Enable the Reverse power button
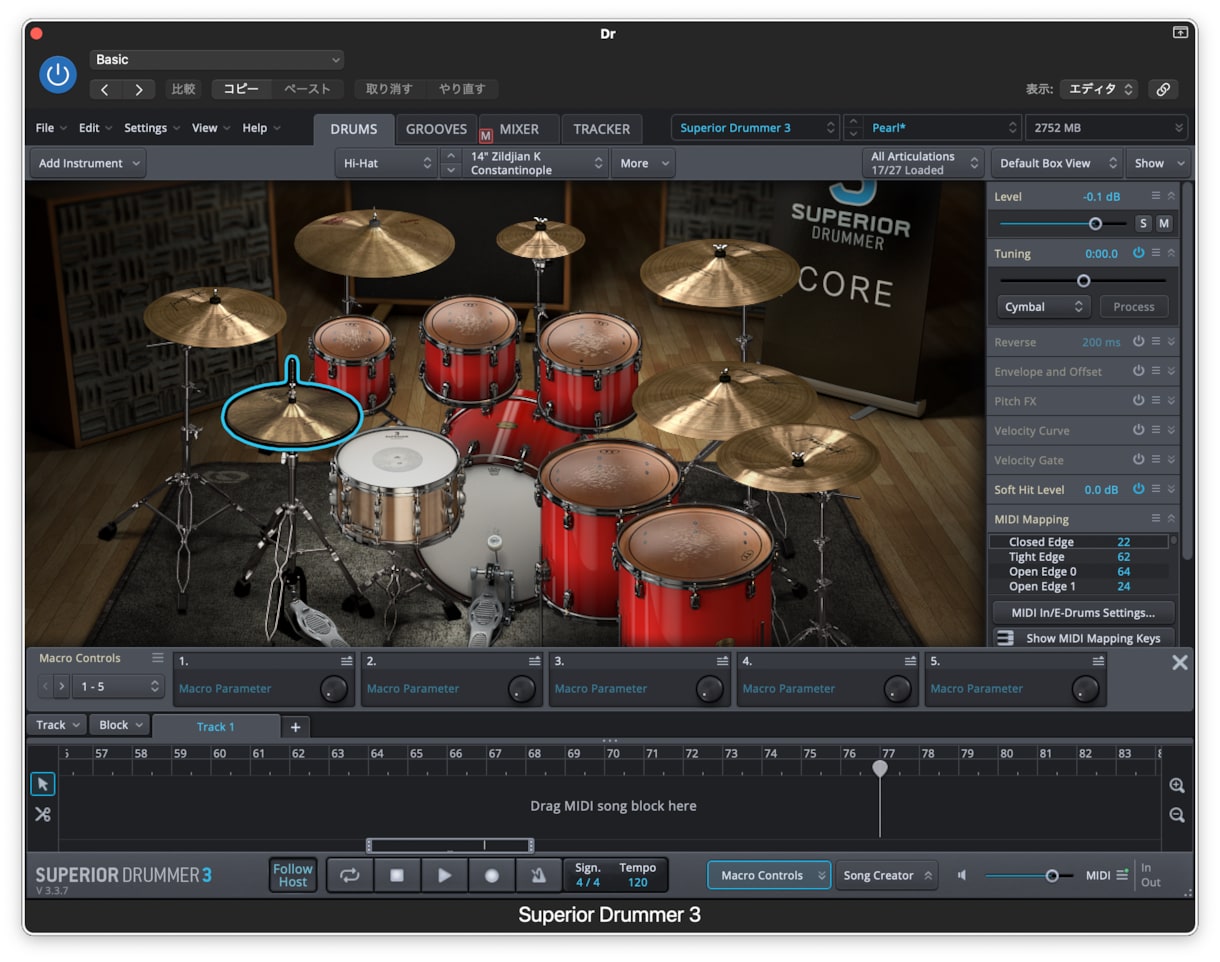1220x962 pixels. click(x=1138, y=341)
